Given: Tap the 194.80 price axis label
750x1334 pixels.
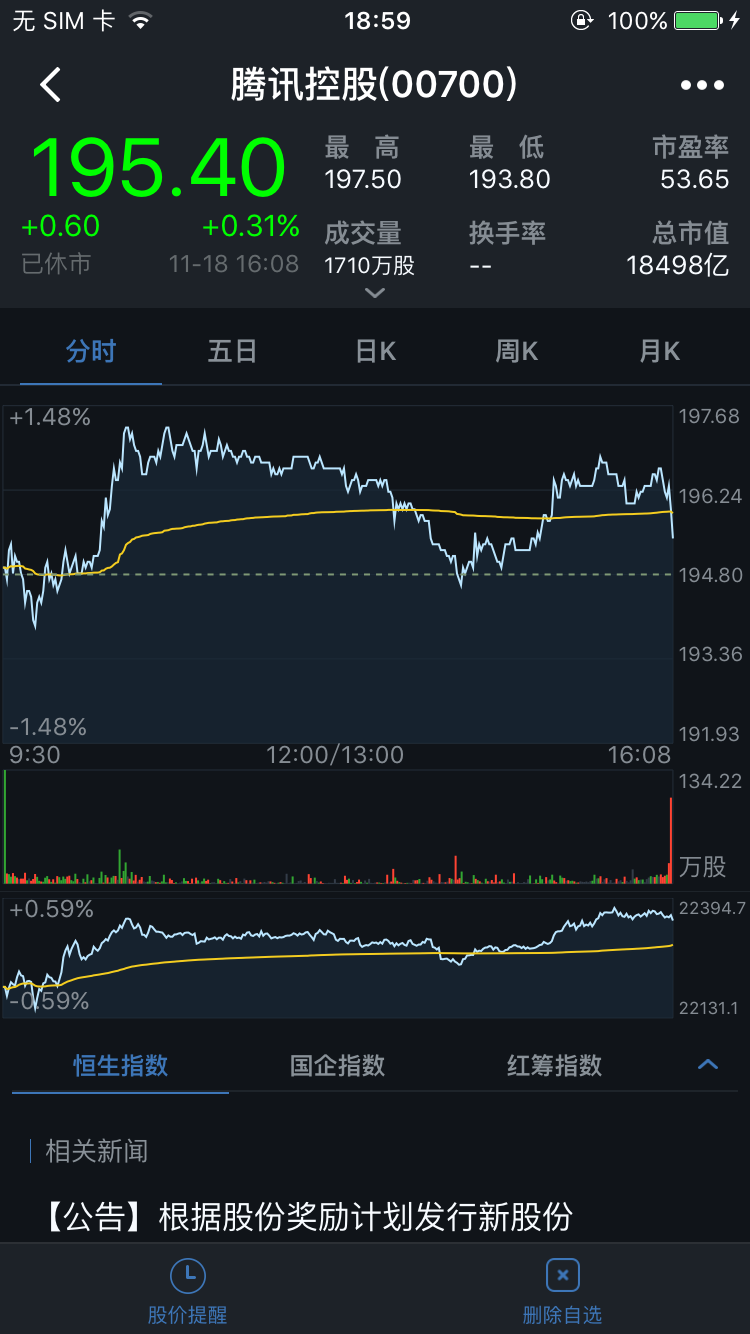Looking at the screenshot, I should pyautogui.click(x=709, y=575).
